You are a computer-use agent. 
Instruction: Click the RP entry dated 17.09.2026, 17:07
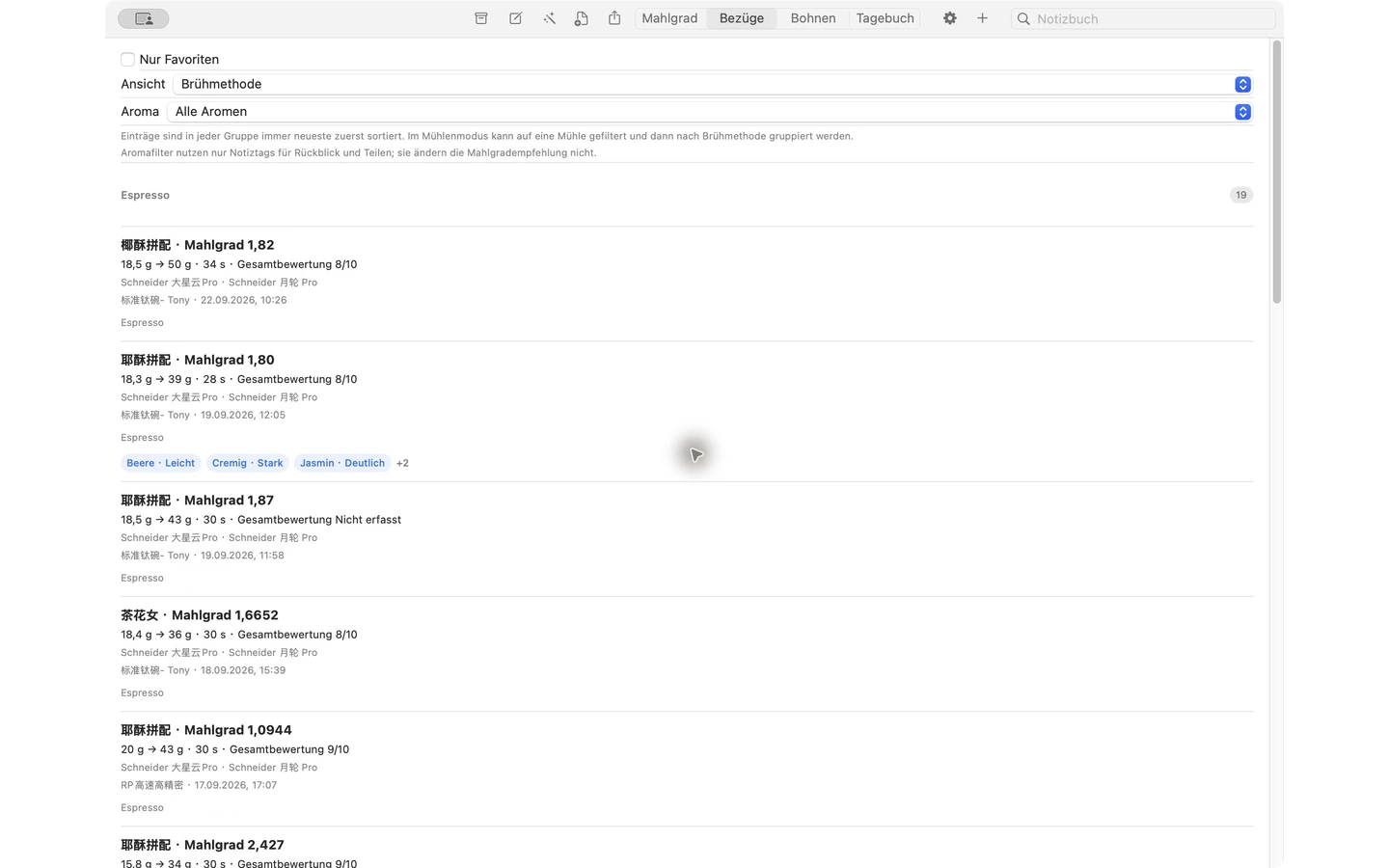point(199,785)
